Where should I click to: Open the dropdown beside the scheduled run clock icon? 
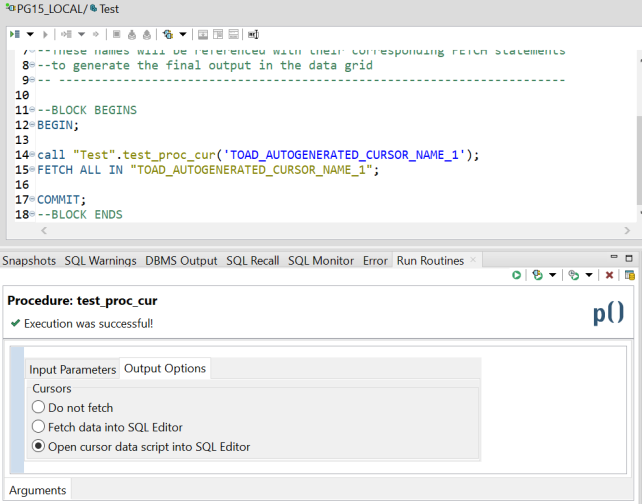(x=589, y=275)
